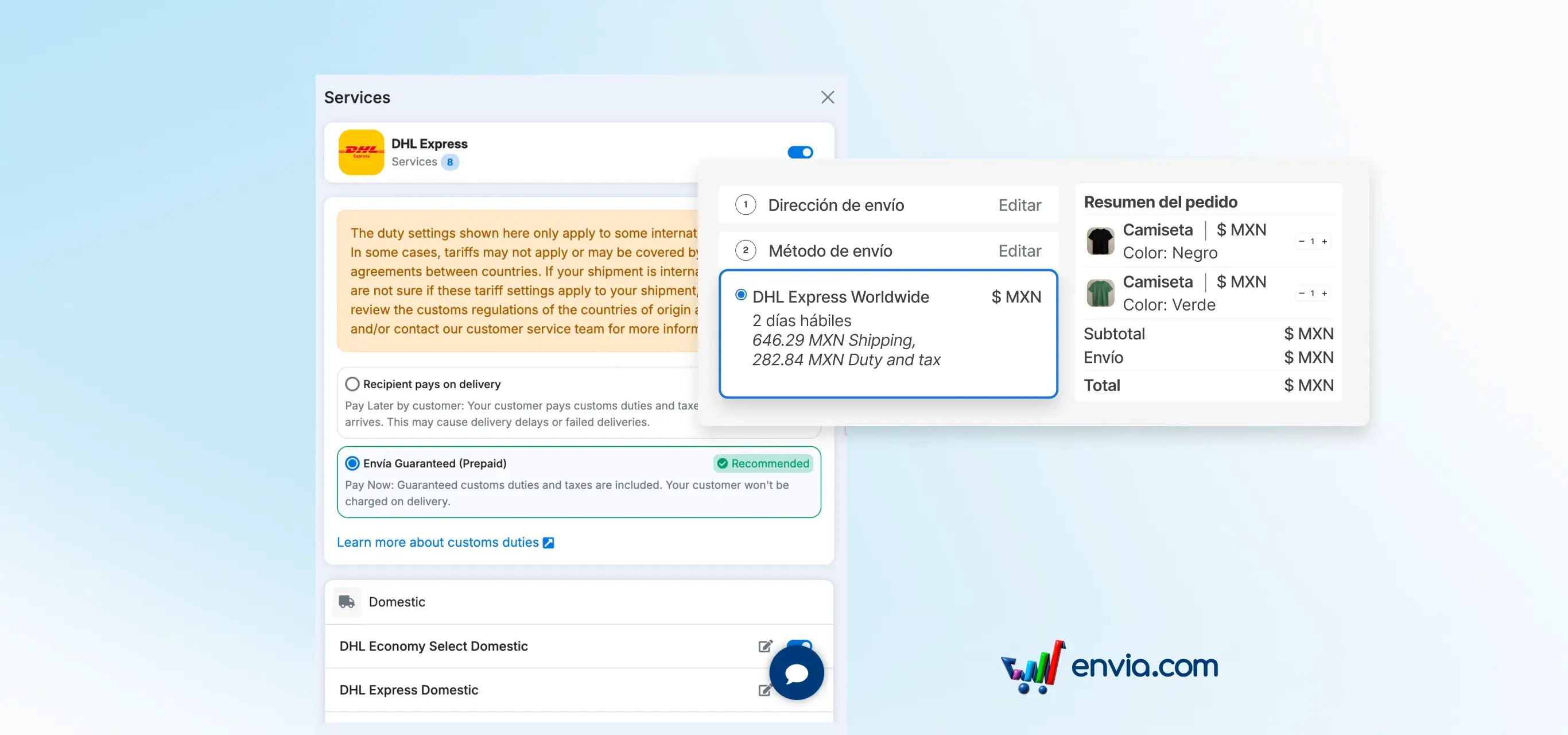Select DHL Express Worldwide shipping radio

[x=741, y=295]
